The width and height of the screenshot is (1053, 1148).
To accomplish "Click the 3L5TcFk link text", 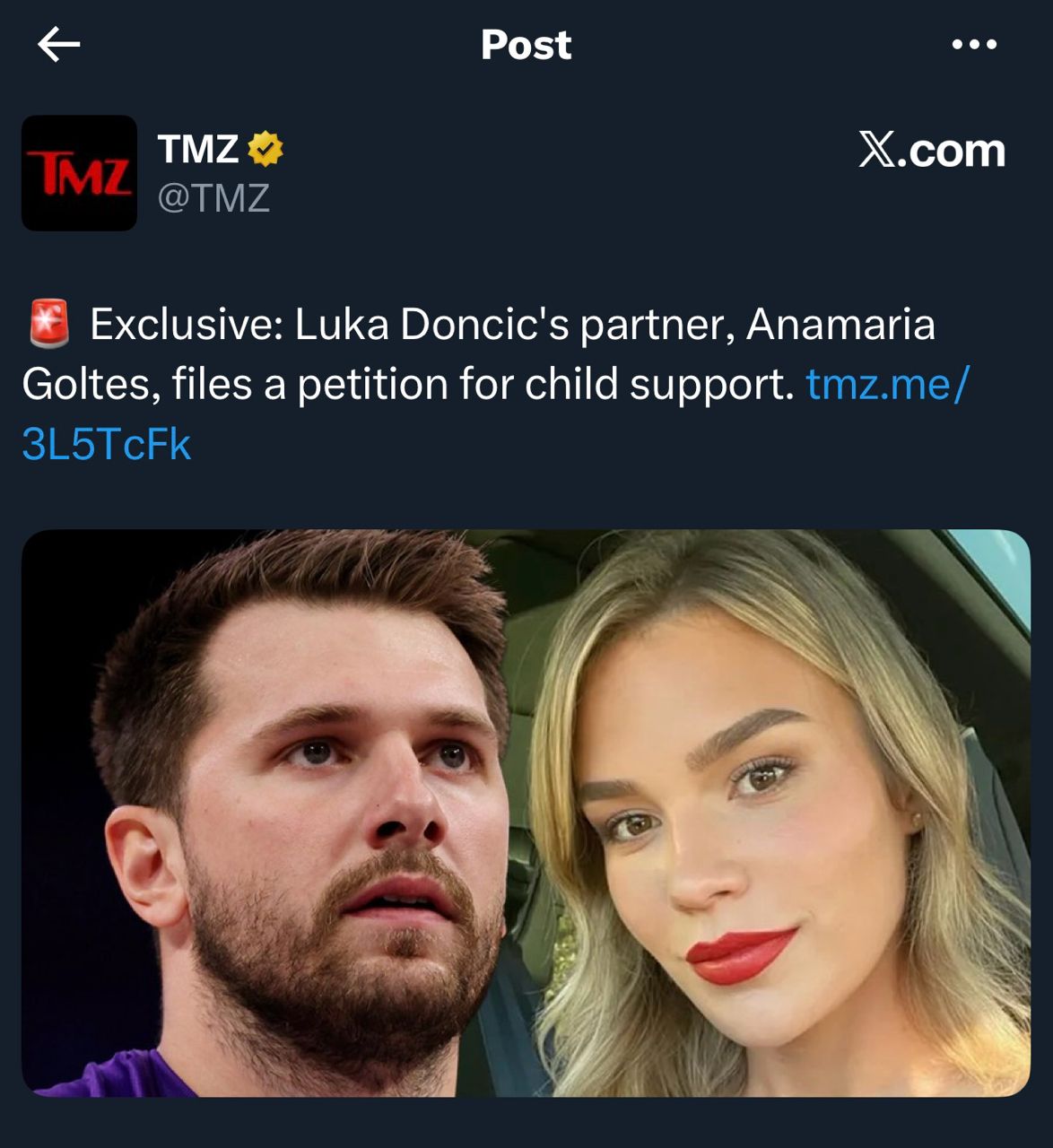I will [x=106, y=445].
